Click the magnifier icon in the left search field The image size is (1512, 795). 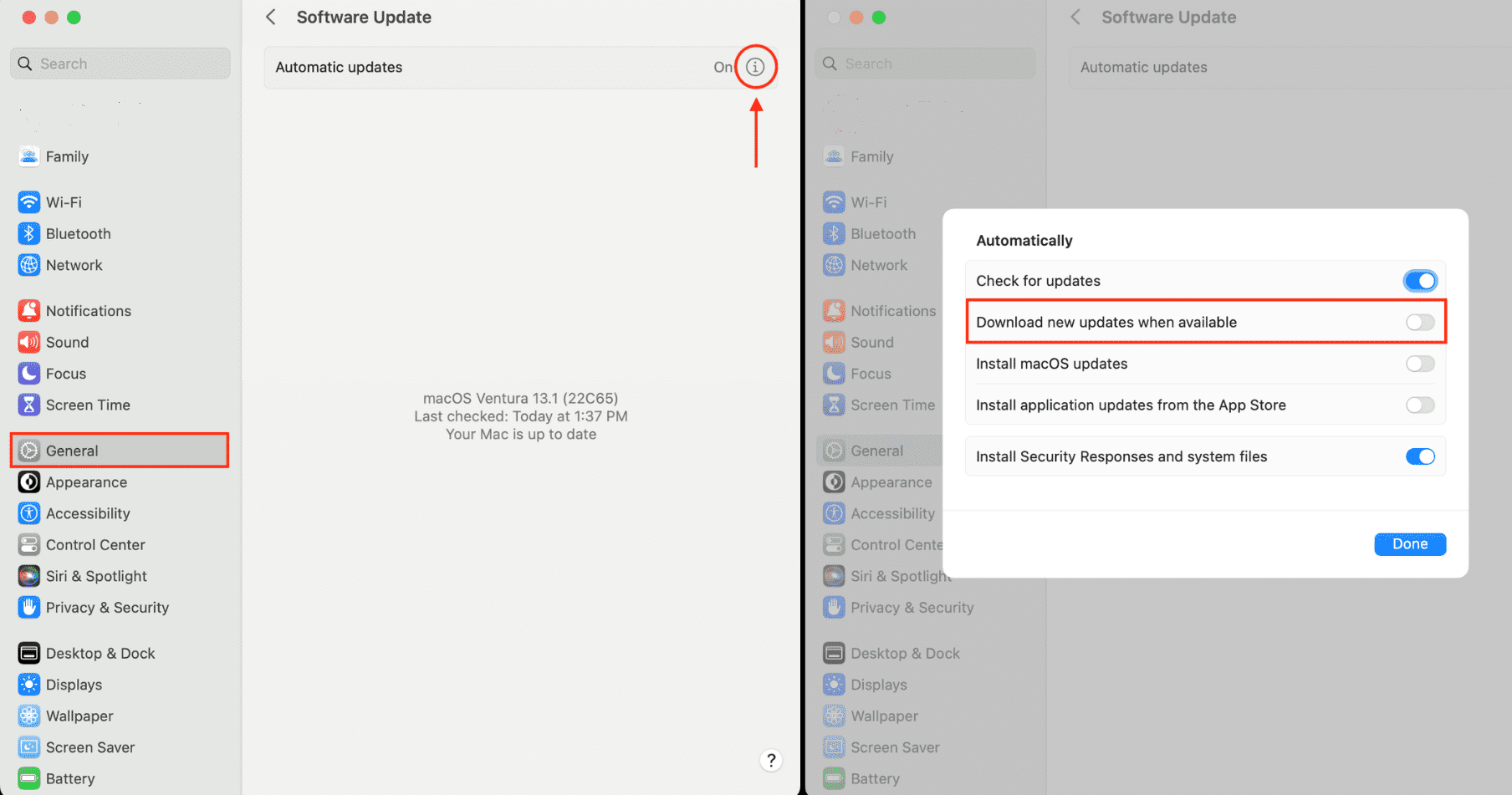(x=25, y=64)
